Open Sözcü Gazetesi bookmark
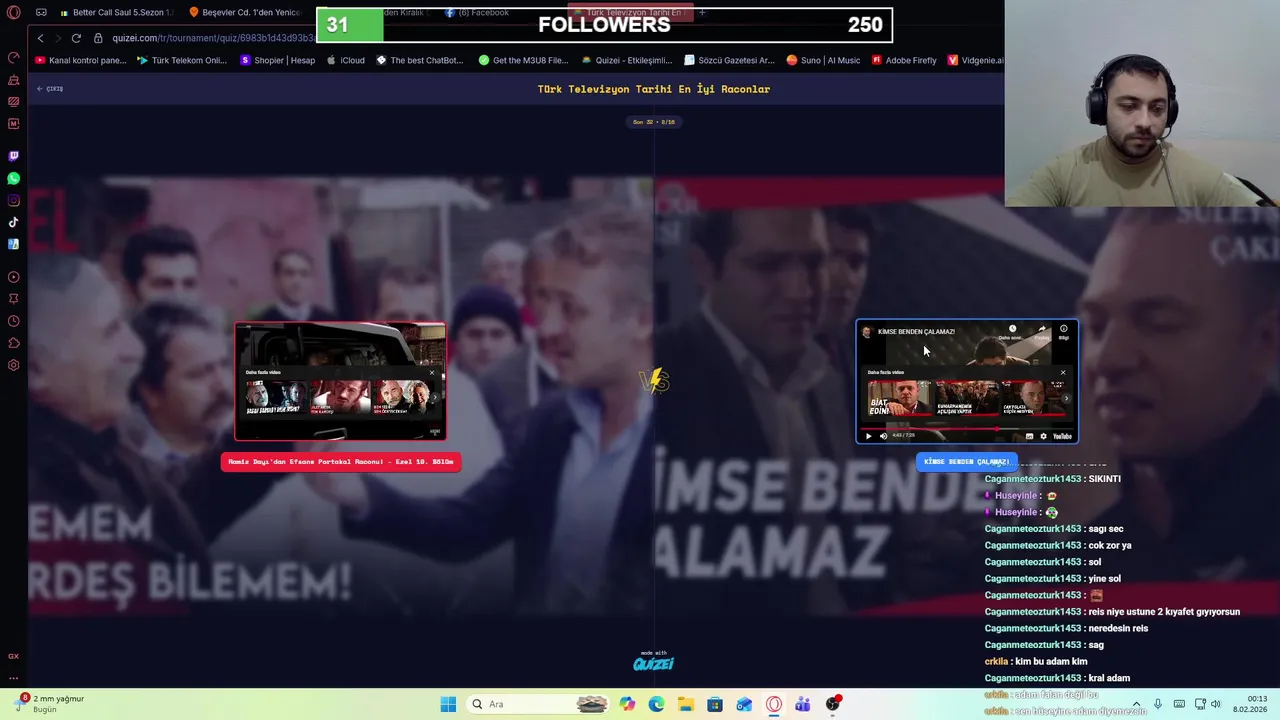This screenshot has height=720, width=1280. click(x=729, y=60)
